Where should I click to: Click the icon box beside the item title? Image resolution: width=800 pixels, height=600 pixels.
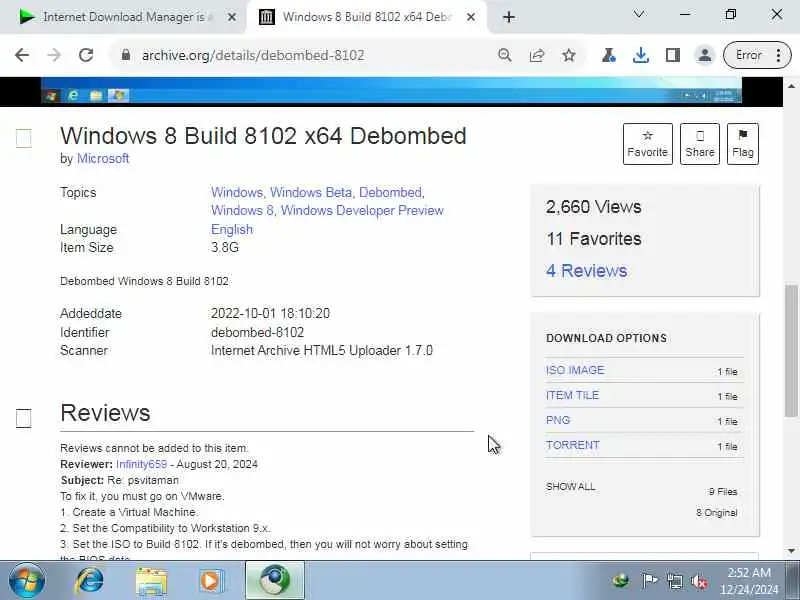(23, 138)
